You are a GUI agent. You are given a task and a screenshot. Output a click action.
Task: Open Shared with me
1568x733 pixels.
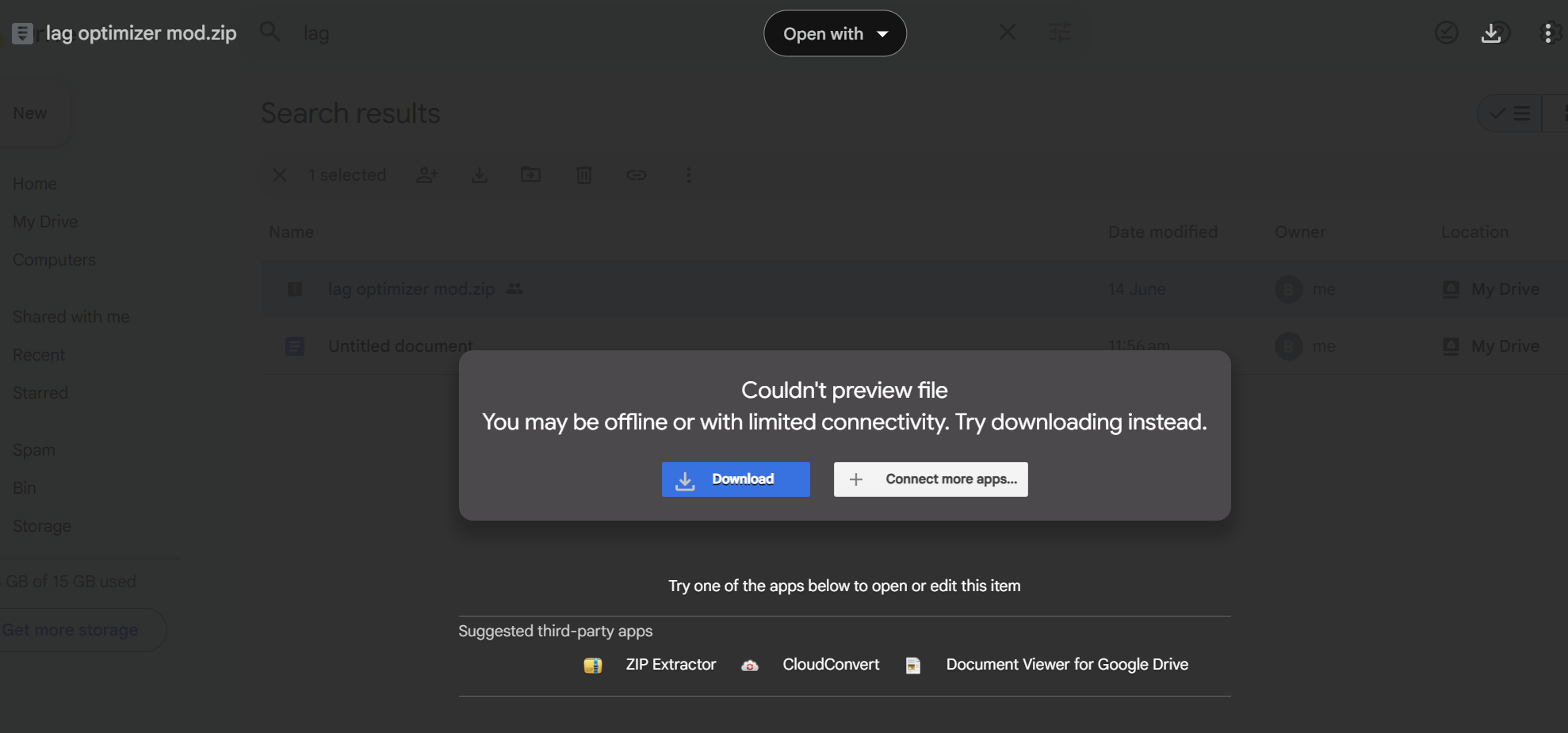click(71, 317)
